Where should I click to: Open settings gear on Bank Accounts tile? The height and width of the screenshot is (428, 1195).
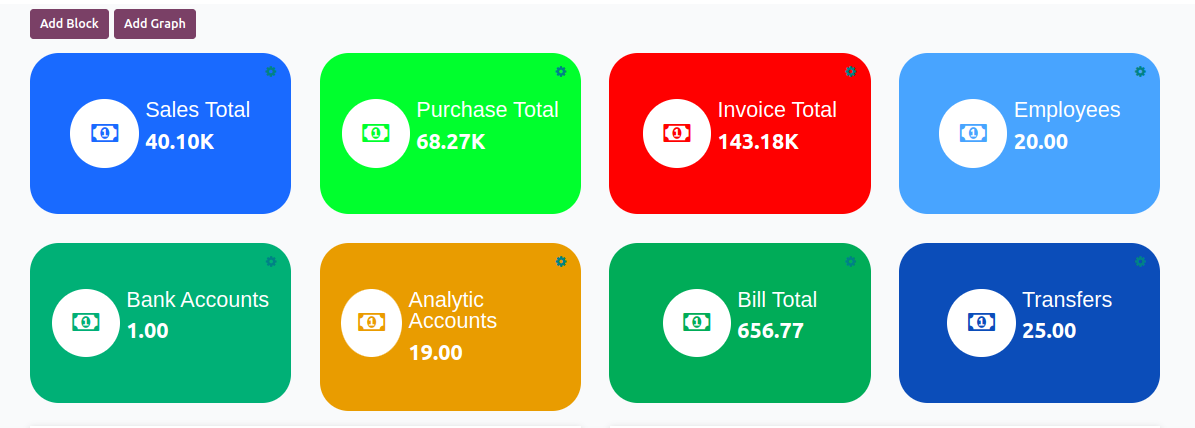[271, 261]
